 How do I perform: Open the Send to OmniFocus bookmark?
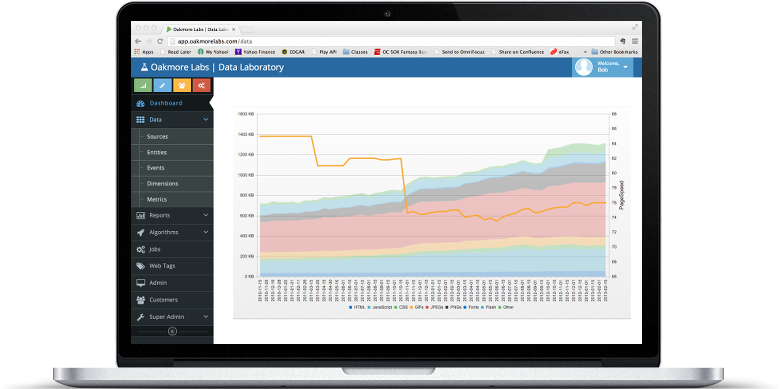pos(460,52)
